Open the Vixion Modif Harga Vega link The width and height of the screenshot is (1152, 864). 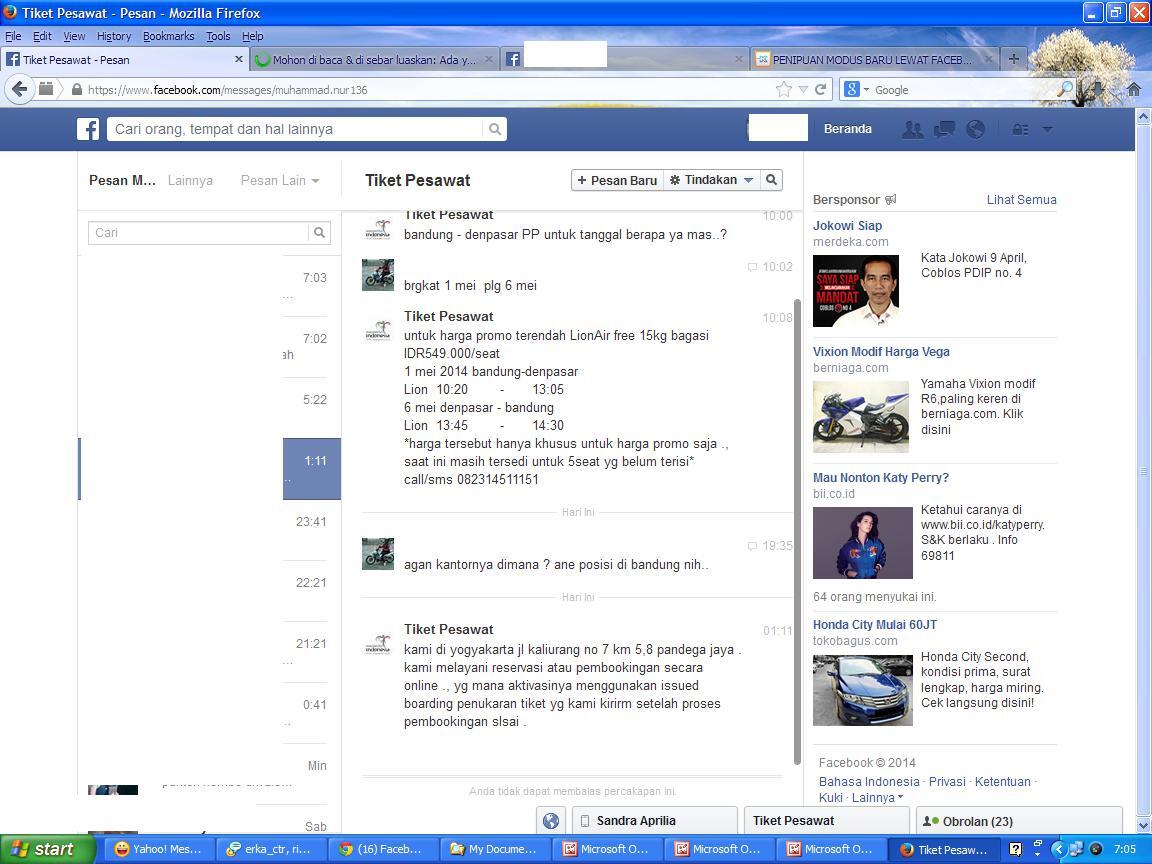(881, 351)
